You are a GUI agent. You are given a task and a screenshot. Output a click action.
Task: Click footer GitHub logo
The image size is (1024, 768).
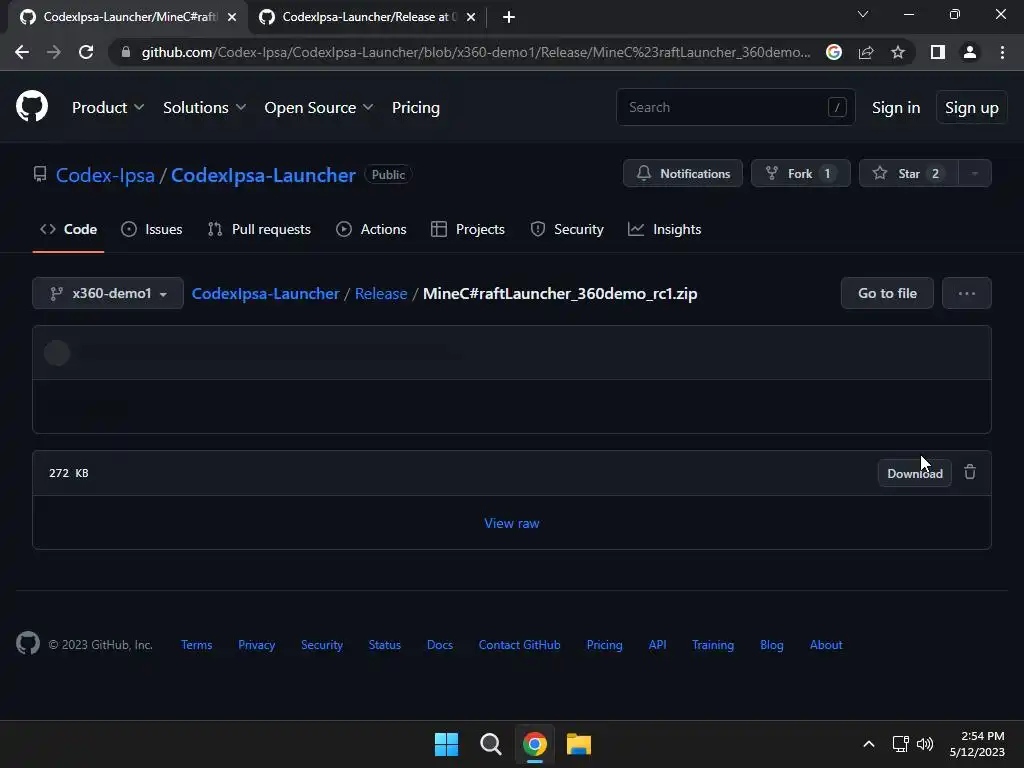point(28,643)
